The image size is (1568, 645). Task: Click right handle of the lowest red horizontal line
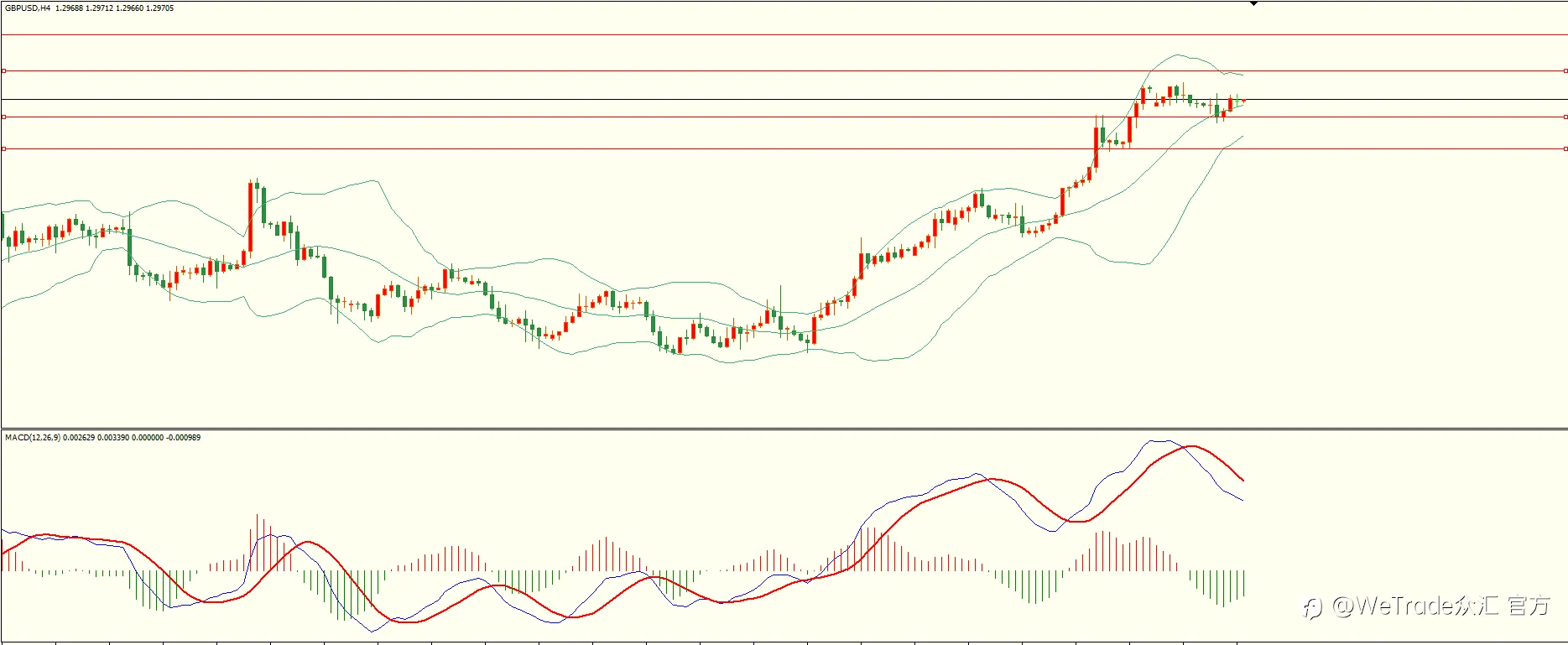[1565, 148]
